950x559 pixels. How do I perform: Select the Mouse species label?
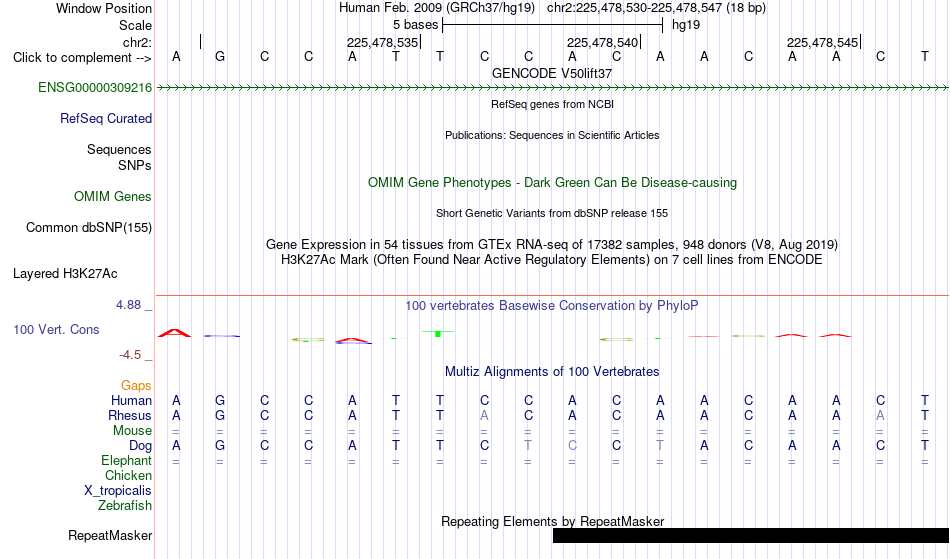133,431
